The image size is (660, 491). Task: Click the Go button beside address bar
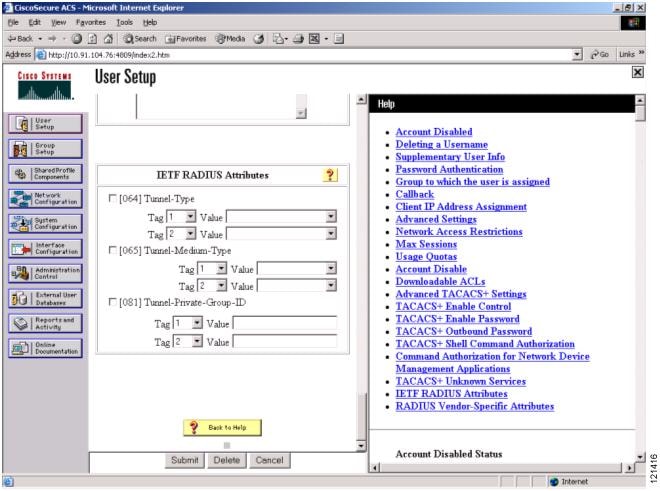point(600,54)
